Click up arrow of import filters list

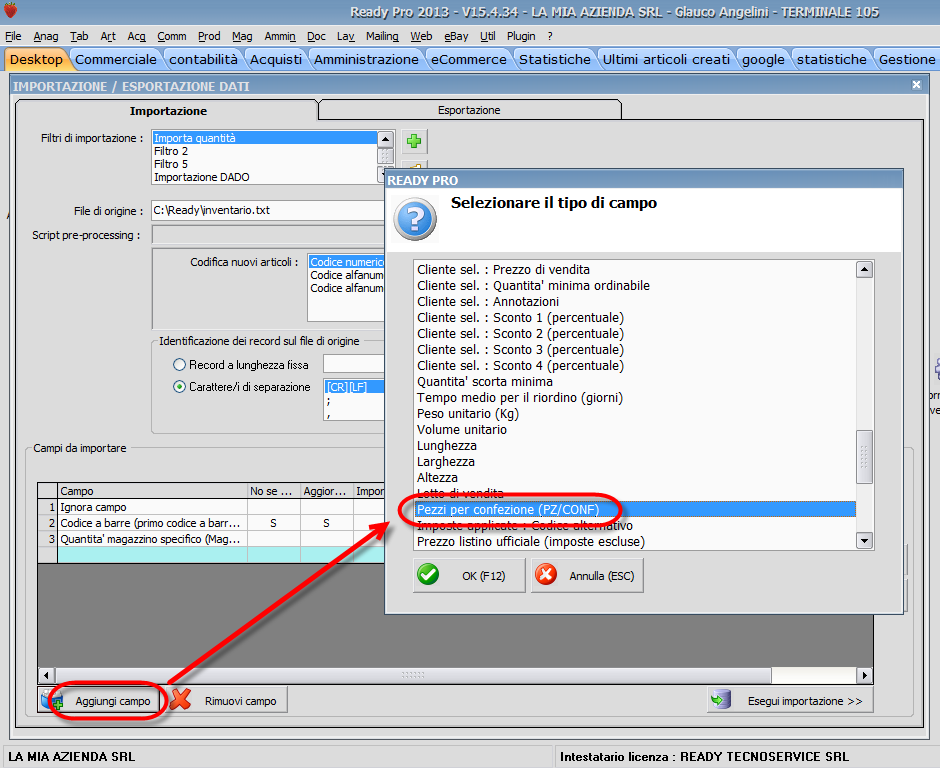pos(385,139)
